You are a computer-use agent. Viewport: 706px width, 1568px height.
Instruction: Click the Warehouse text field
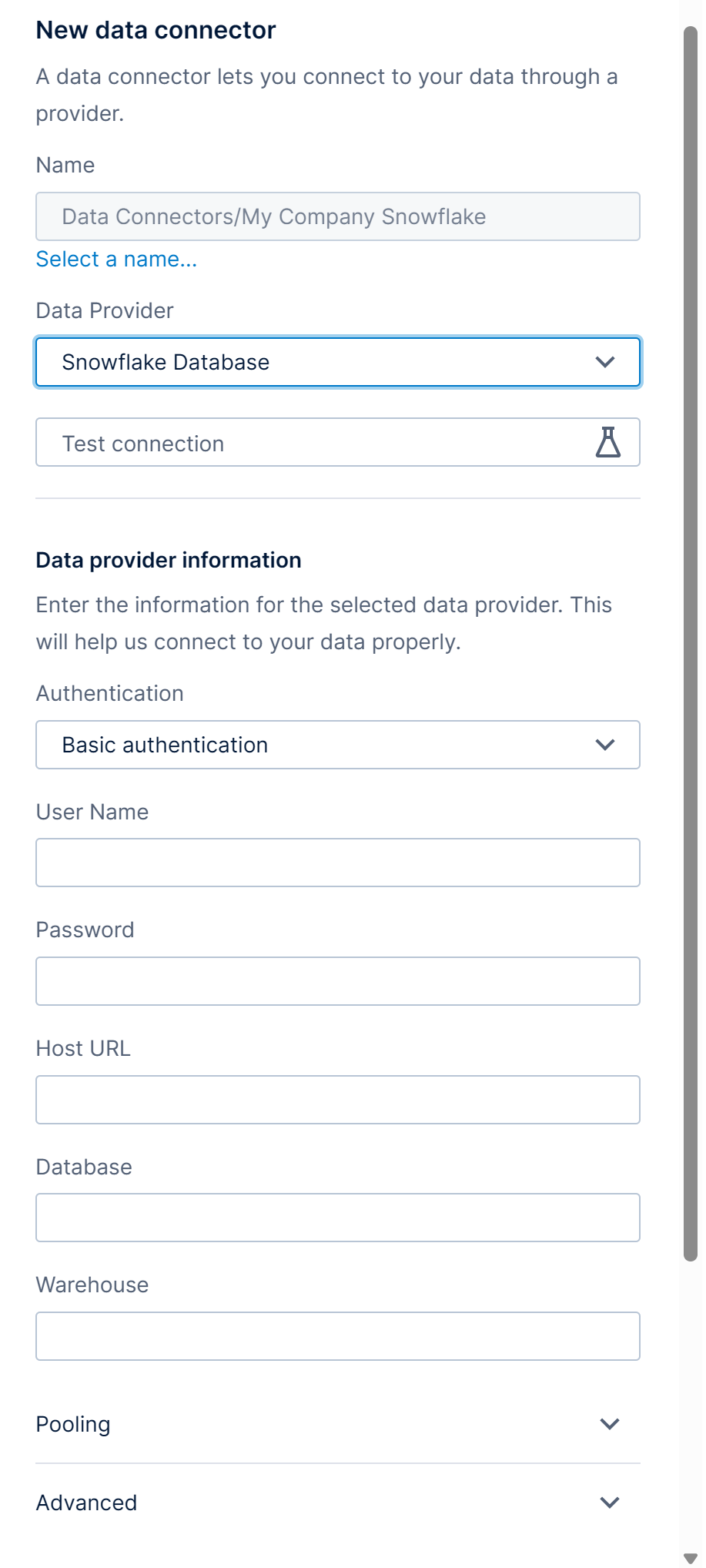click(337, 1336)
